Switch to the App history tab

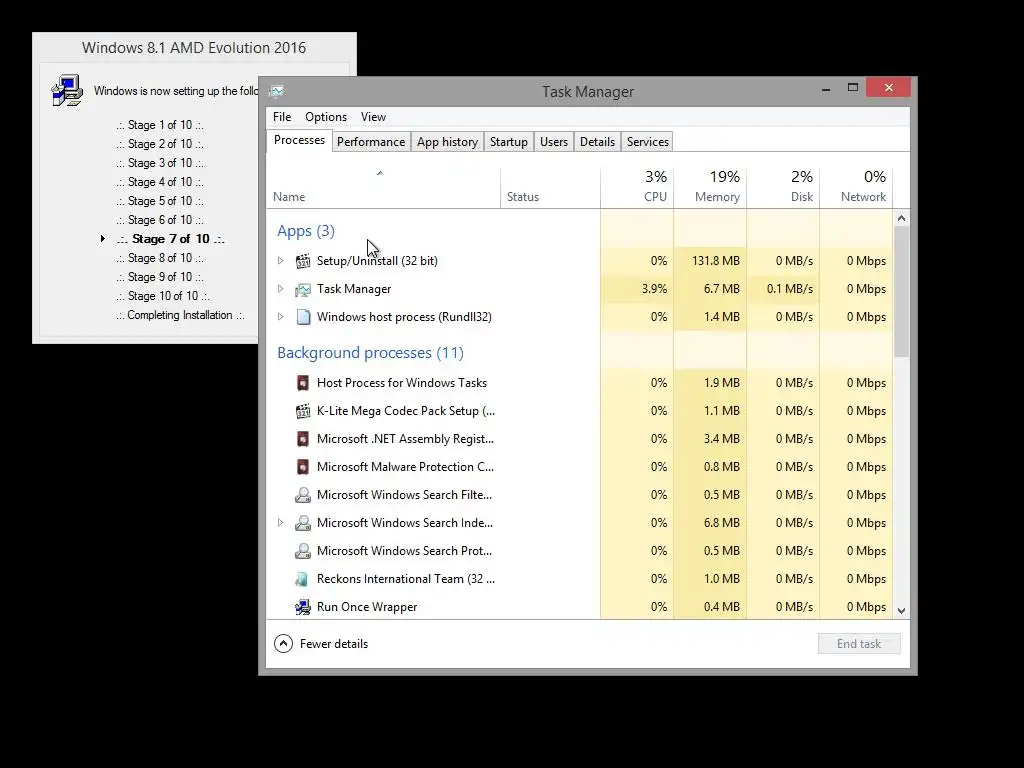[x=447, y=142]
